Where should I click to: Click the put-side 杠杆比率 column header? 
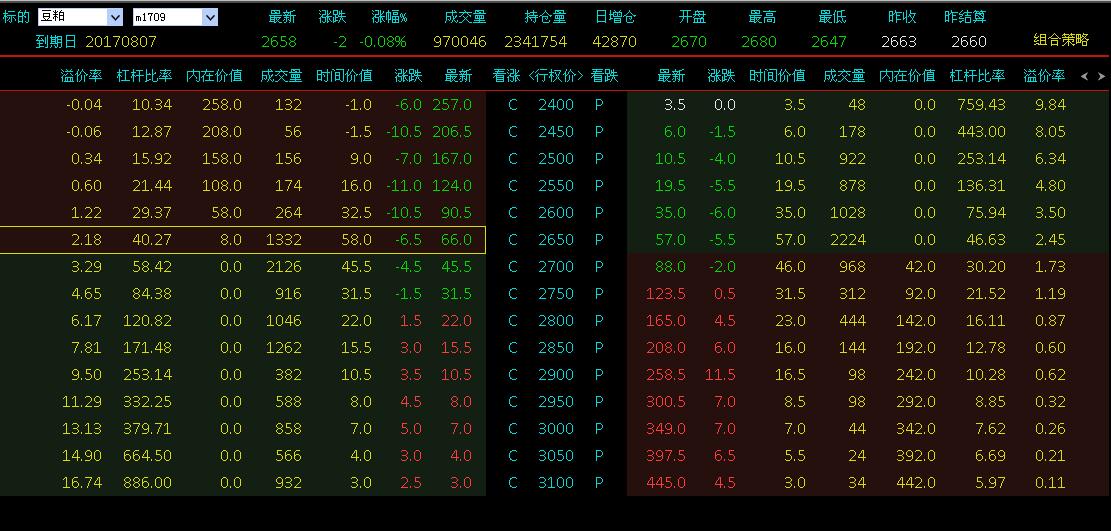pyautogui.click(x=978, y=75)
